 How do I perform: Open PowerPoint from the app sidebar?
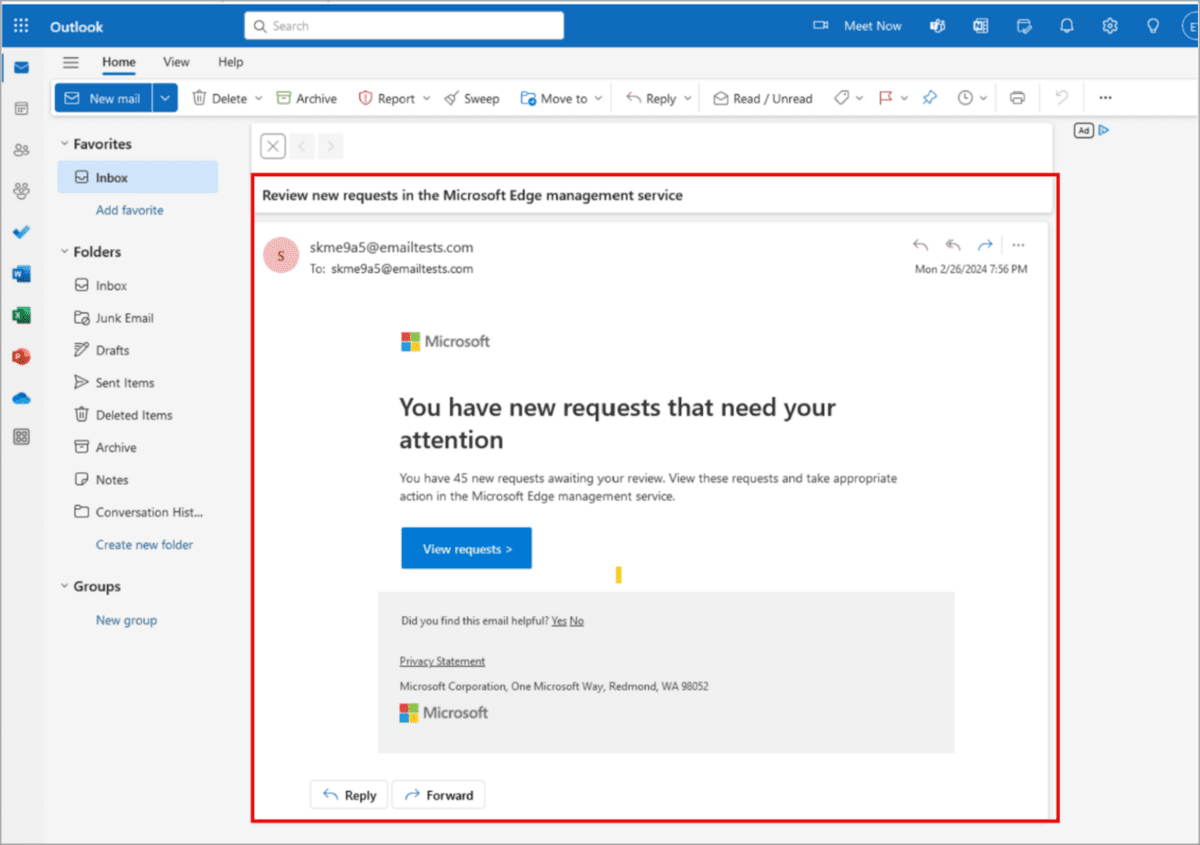tap(22, 356)
